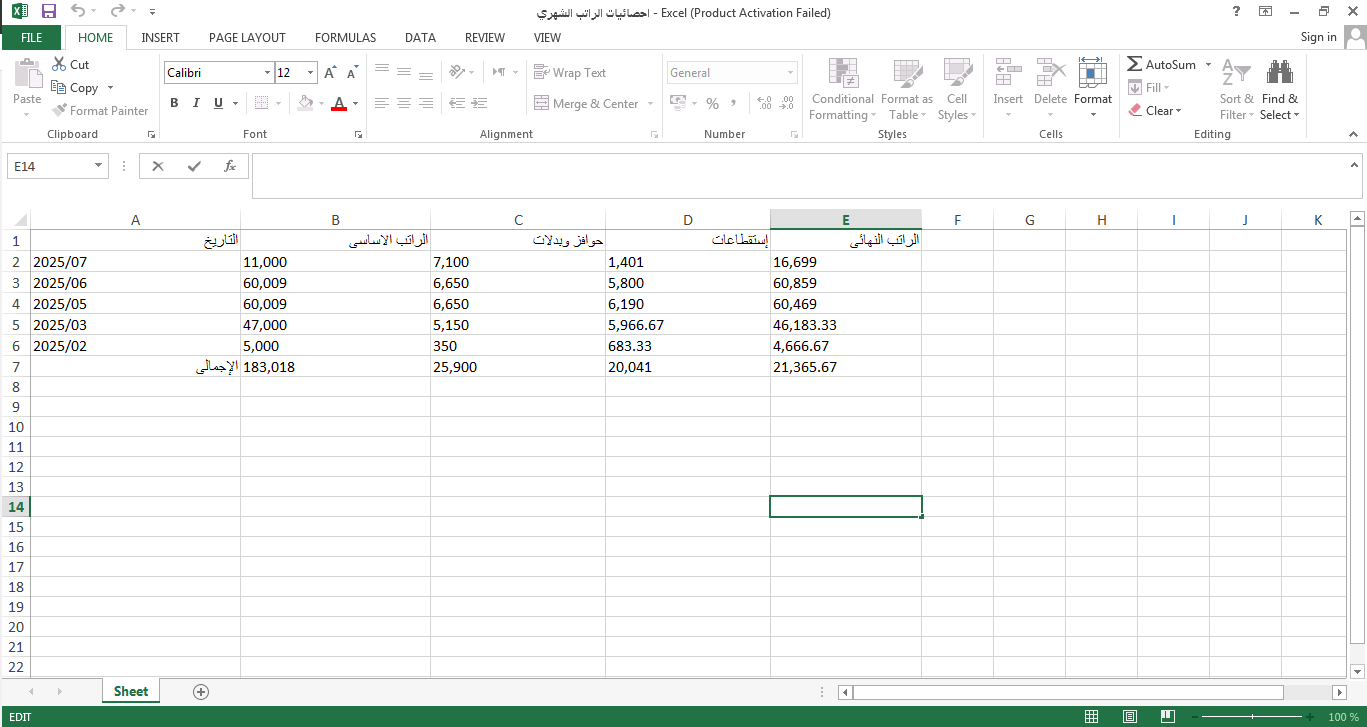Image resolution: width=1367 pixels, height=727 pixels.
Task: Open the FILE tab
Action: [31, 38]
